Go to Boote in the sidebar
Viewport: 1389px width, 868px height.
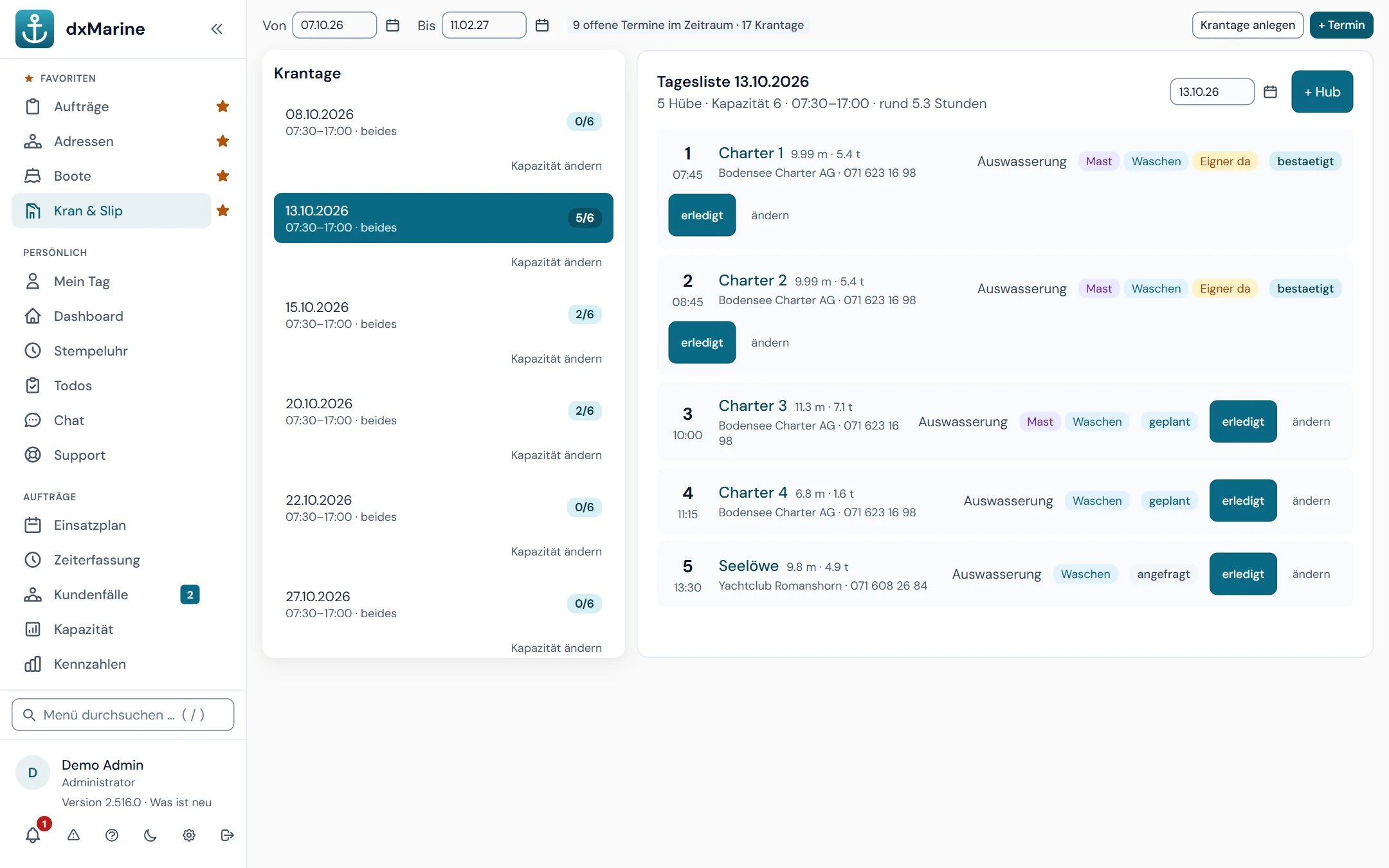tap(111, 176)
